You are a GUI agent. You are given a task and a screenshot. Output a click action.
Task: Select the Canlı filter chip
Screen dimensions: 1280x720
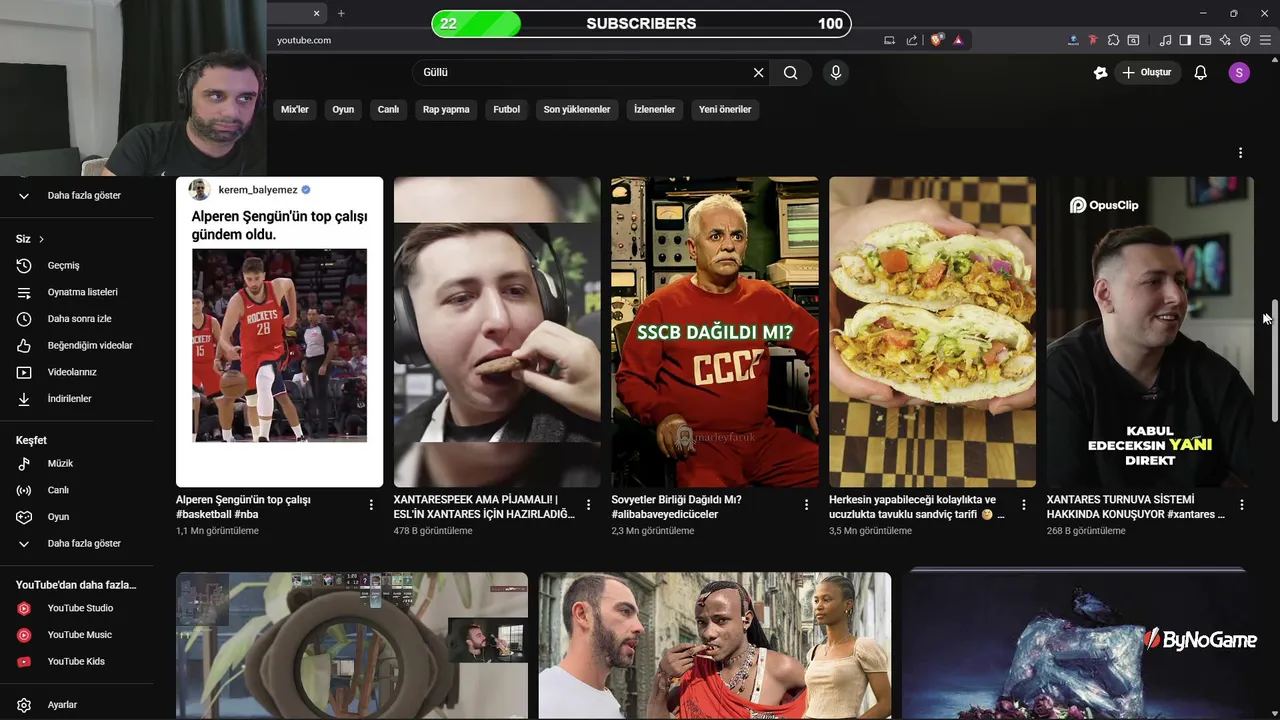pyautogui.click(x=388, y=110)
